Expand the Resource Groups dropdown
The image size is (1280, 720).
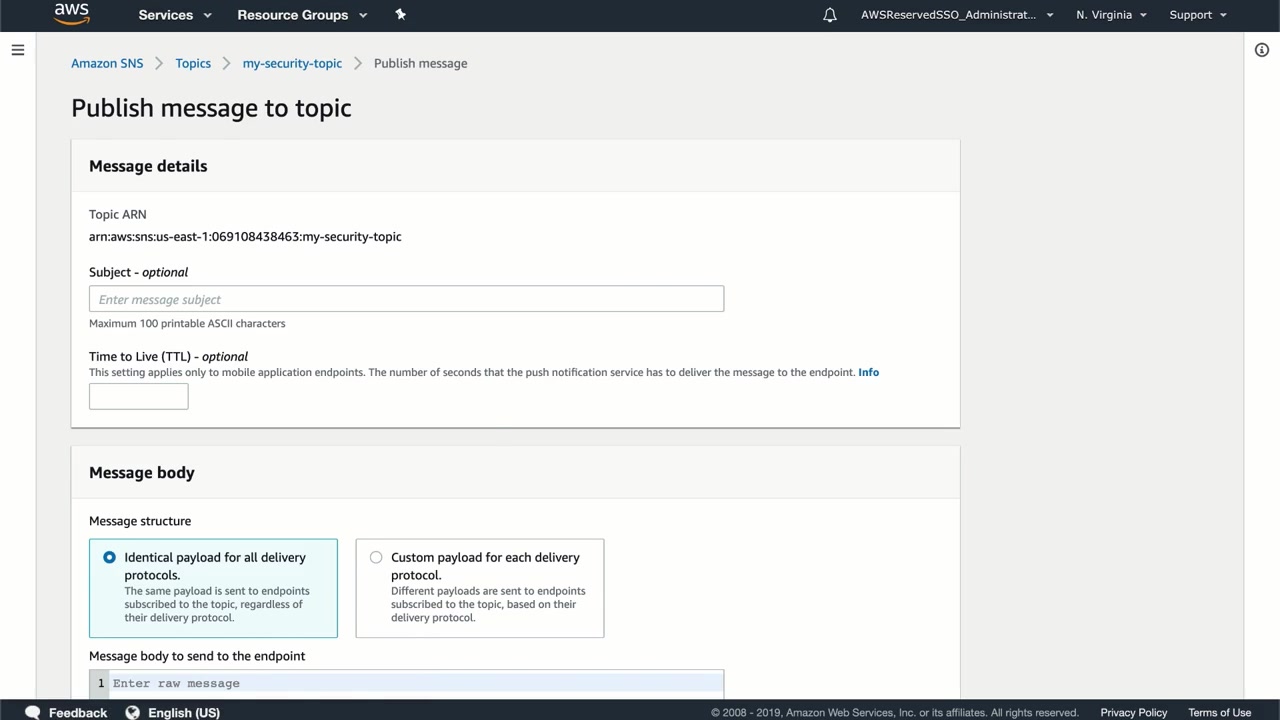coord(302,15)
